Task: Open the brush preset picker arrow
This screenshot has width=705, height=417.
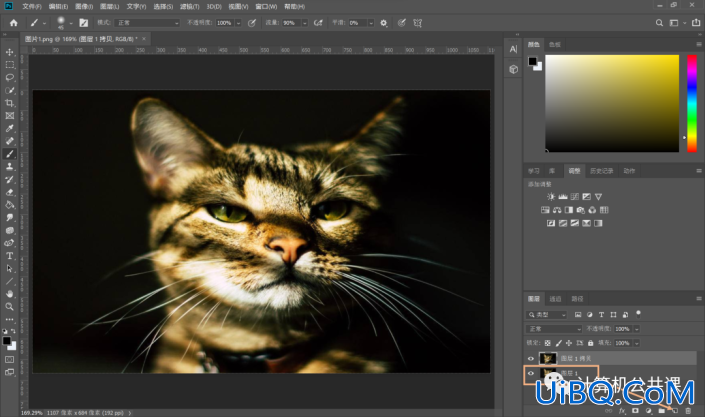Action: 71,23
